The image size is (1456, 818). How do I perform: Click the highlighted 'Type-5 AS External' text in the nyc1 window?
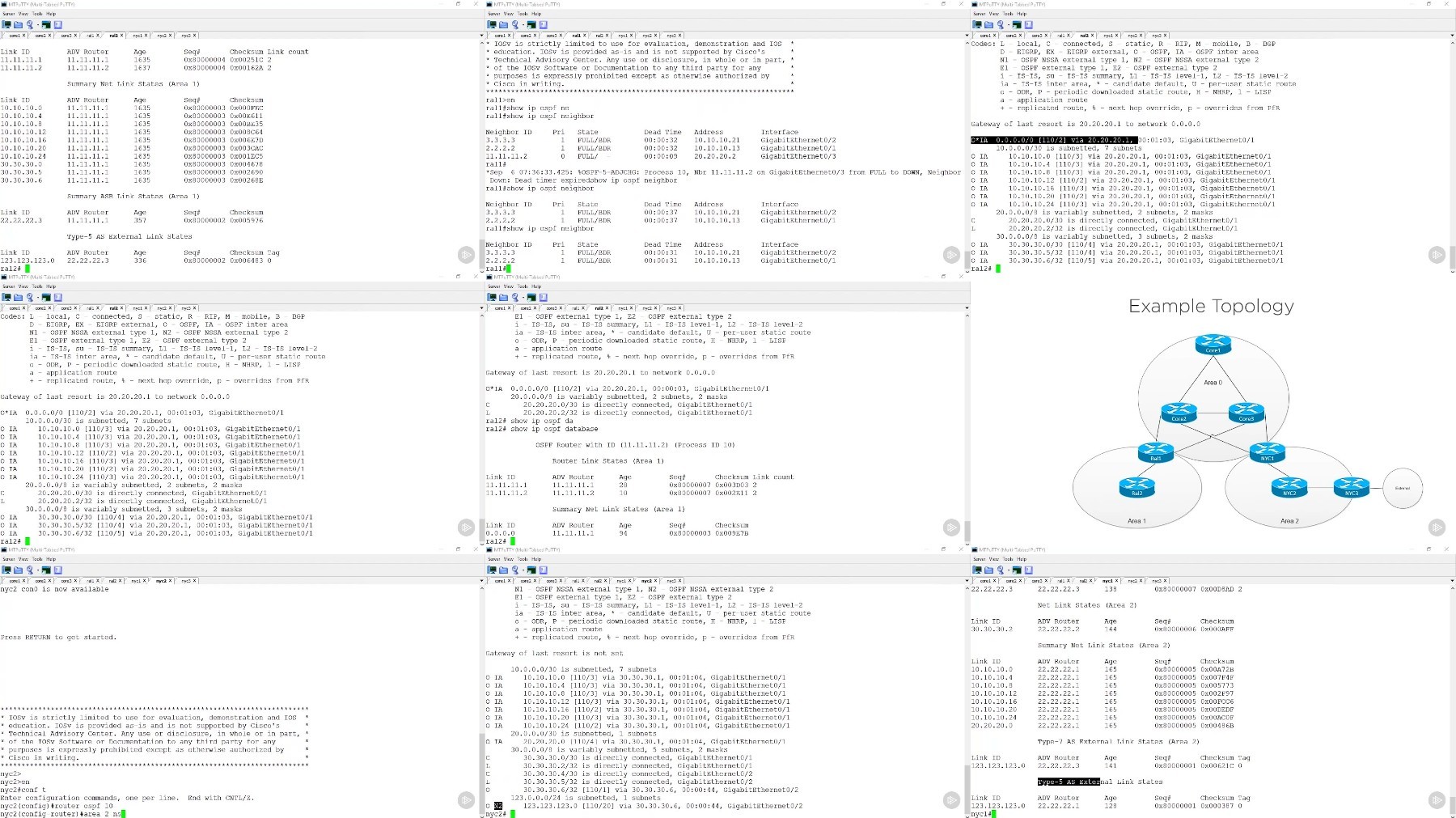point(1069,782)
